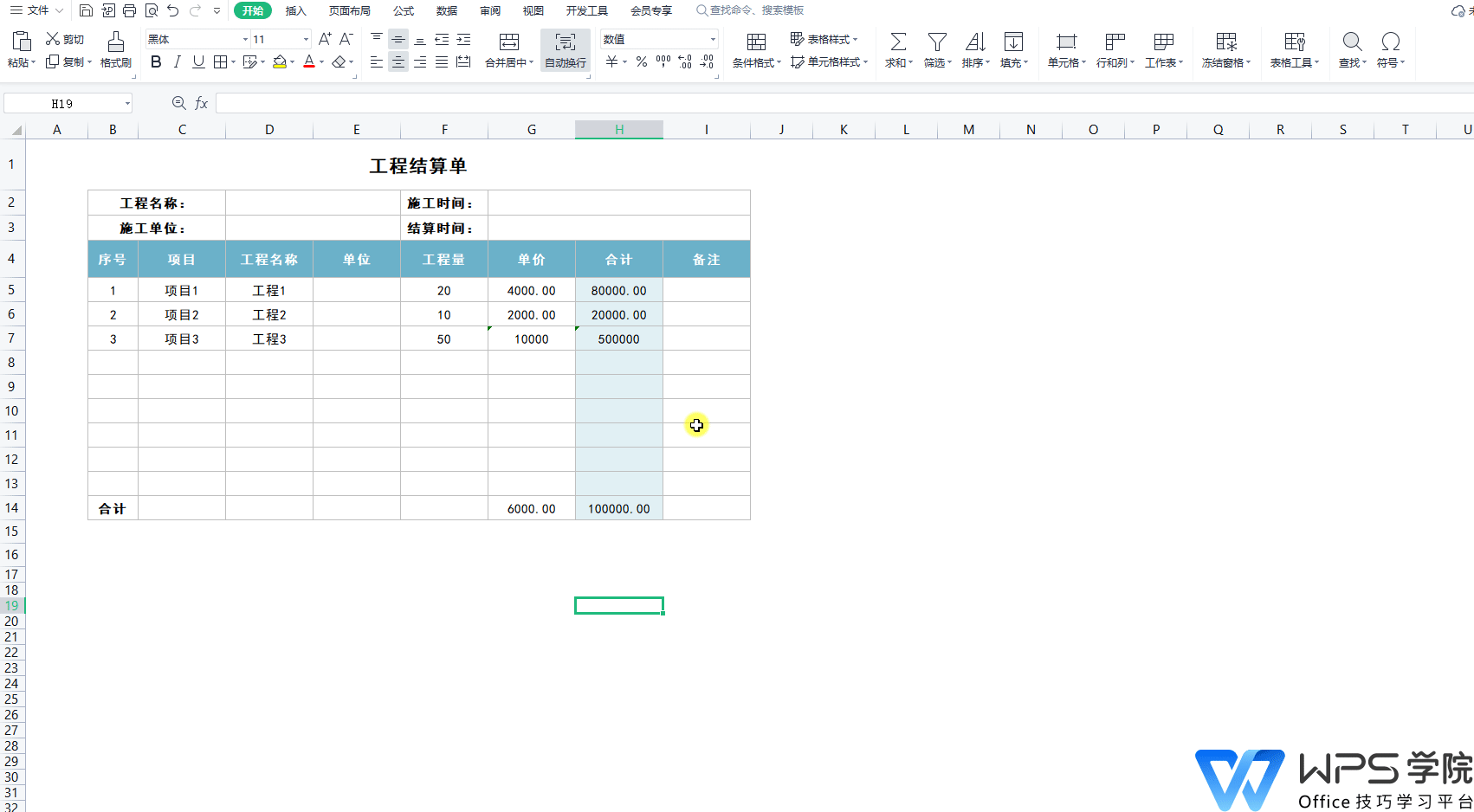Undo the last action

click(x=173, y=10)
